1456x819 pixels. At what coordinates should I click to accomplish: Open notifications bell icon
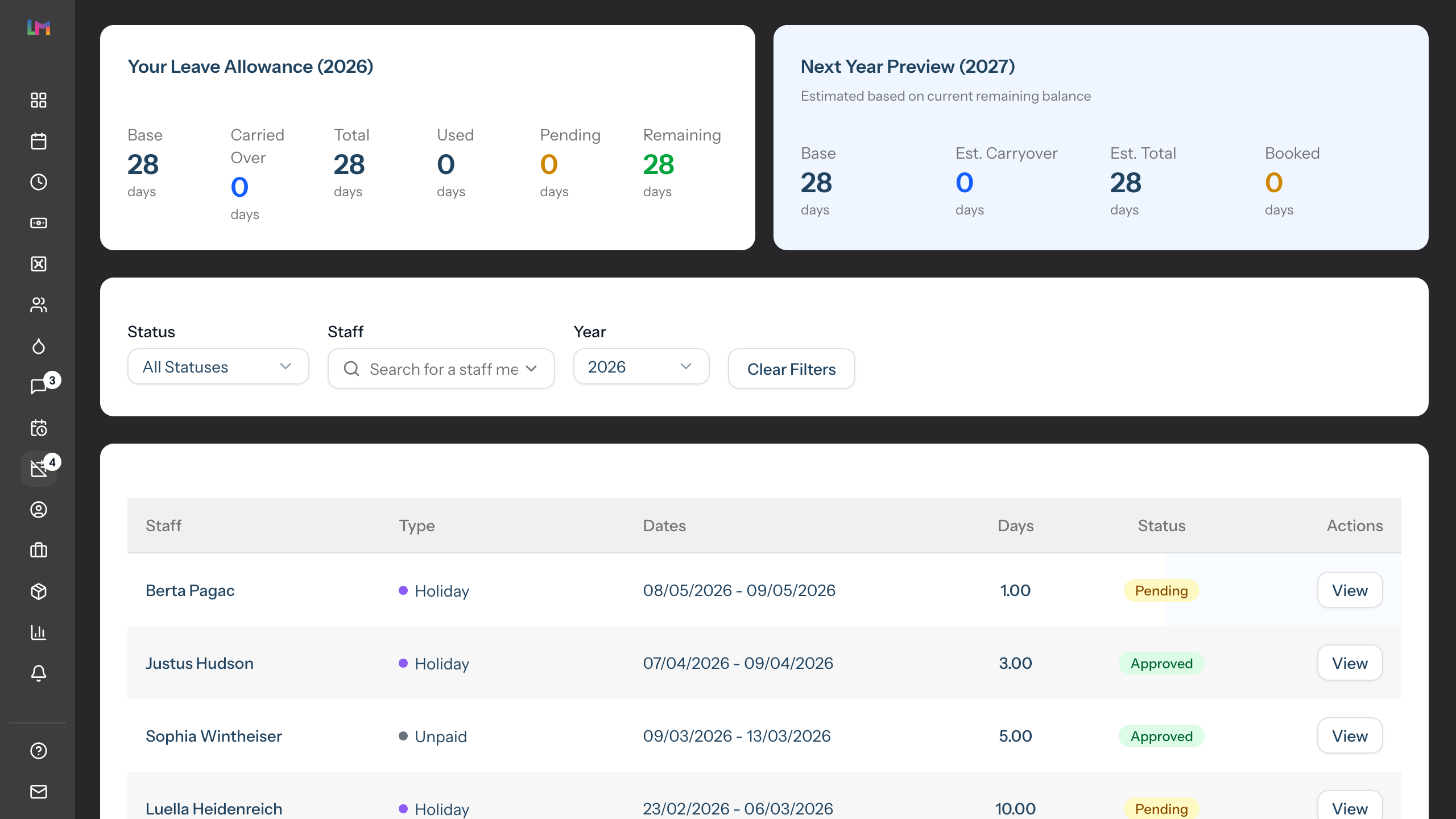(38, 673)
